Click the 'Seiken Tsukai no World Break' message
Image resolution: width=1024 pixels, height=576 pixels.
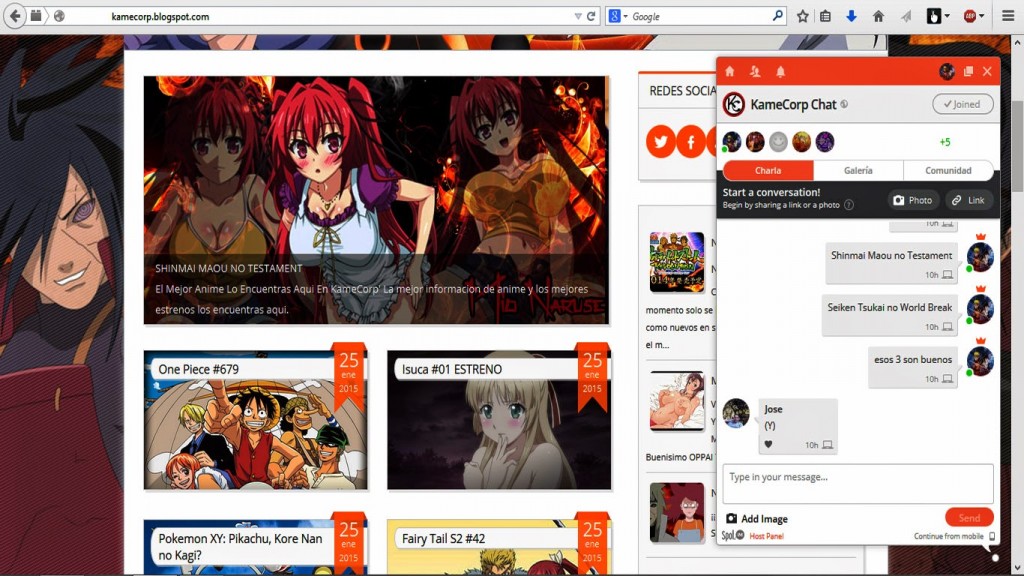pyautogui.click(x=889, y=315)
